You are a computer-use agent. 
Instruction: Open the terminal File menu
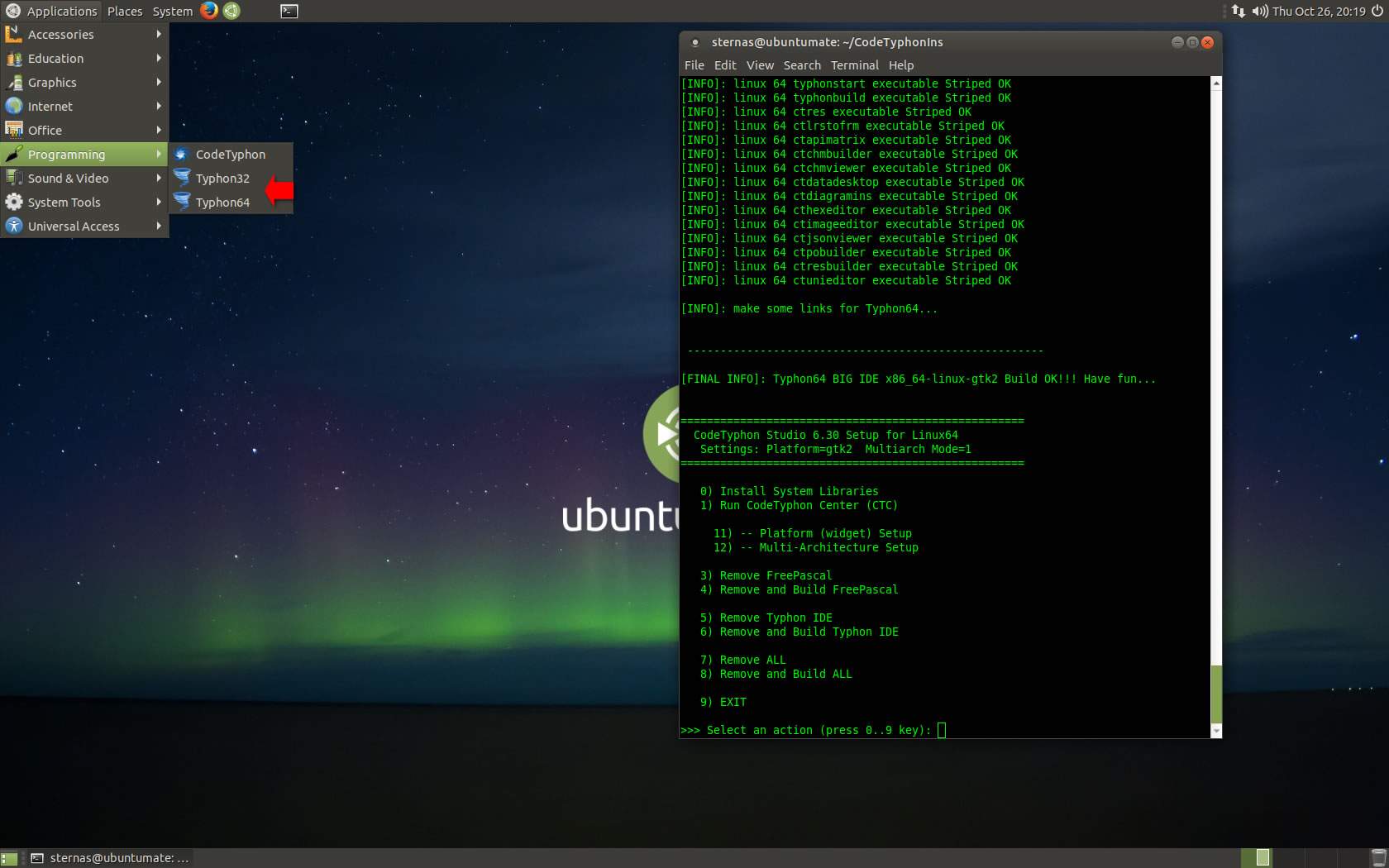[x=694, y=65]
